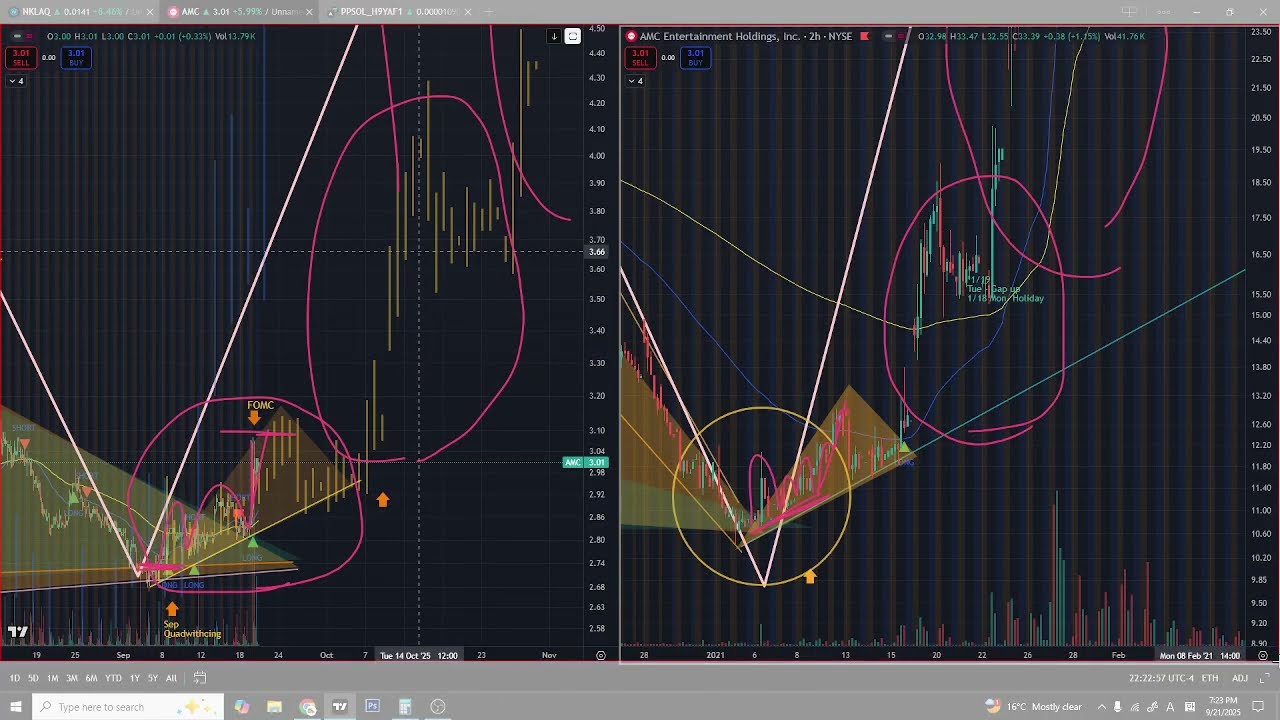The height and width of the screenshot is (720, 1280).
Task: Click the SELL button on right AMC chart
Action: (640, 57)
